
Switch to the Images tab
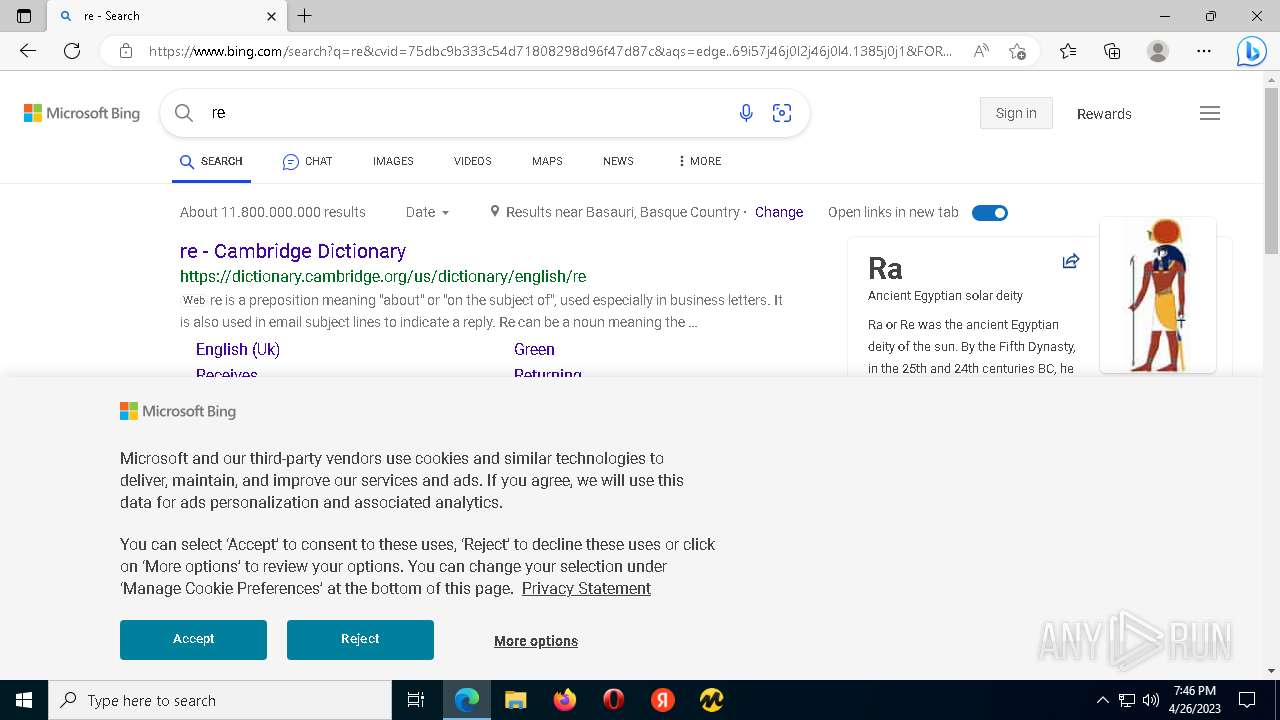point(393,161)
